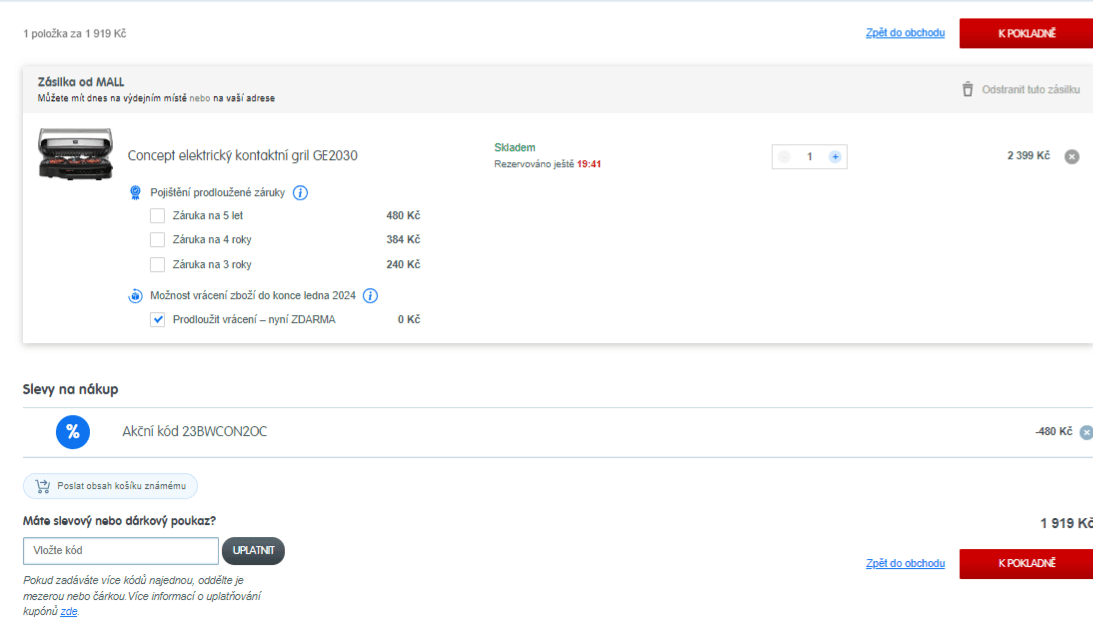Uncheck Prodloužit vrácení – nyní ZDARMA
Viewport: 1093px width, 621px height.
click(158, 320)
